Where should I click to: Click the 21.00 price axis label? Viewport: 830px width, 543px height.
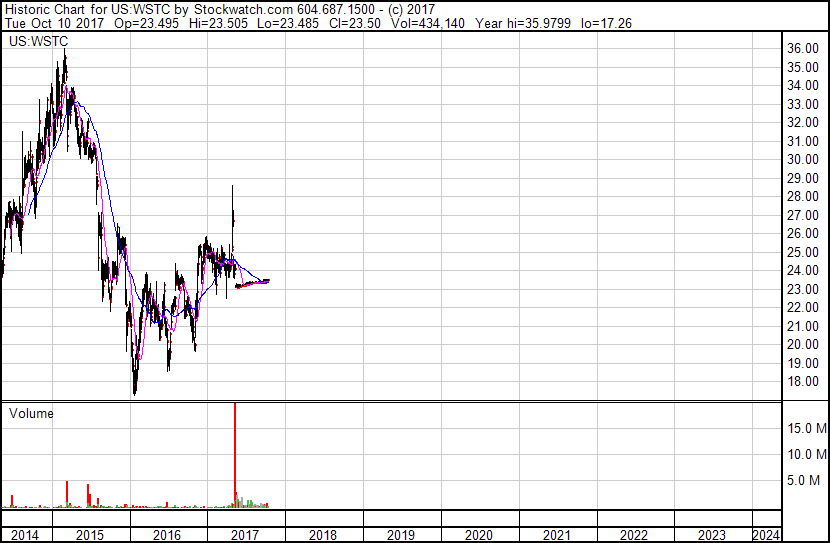tap(803, 327)
